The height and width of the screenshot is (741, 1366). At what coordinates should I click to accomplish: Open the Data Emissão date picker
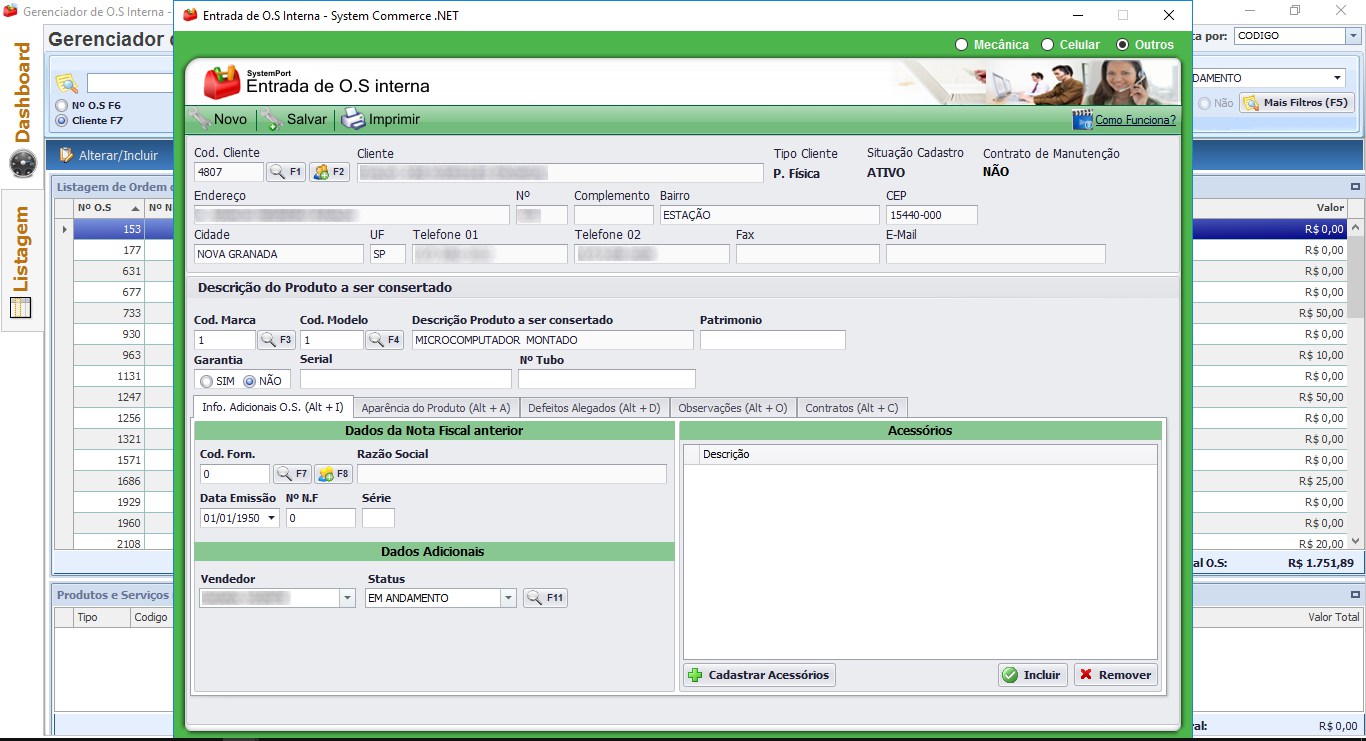pyautogui.click(x=272, y=518)
